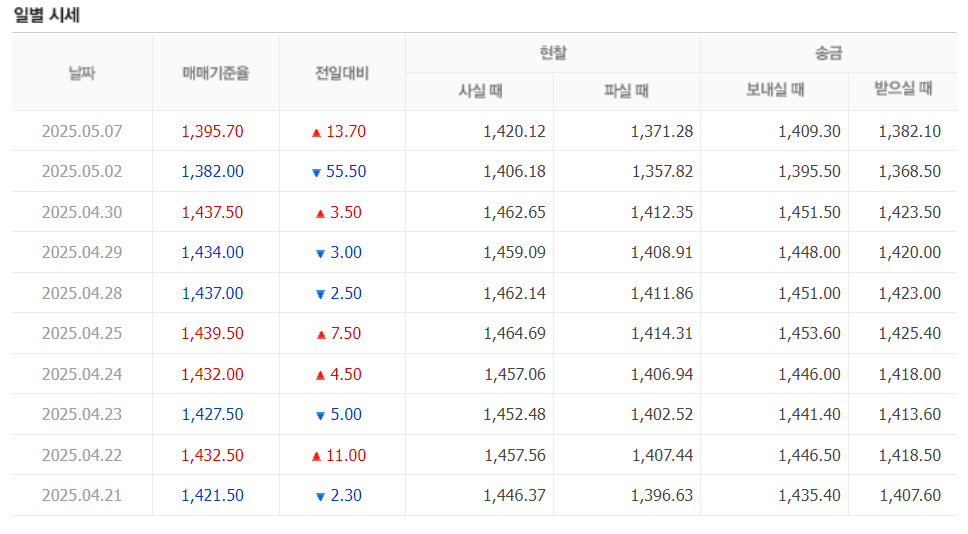
Task: Click the 받으실 때 column header
Action: [903, 88]
